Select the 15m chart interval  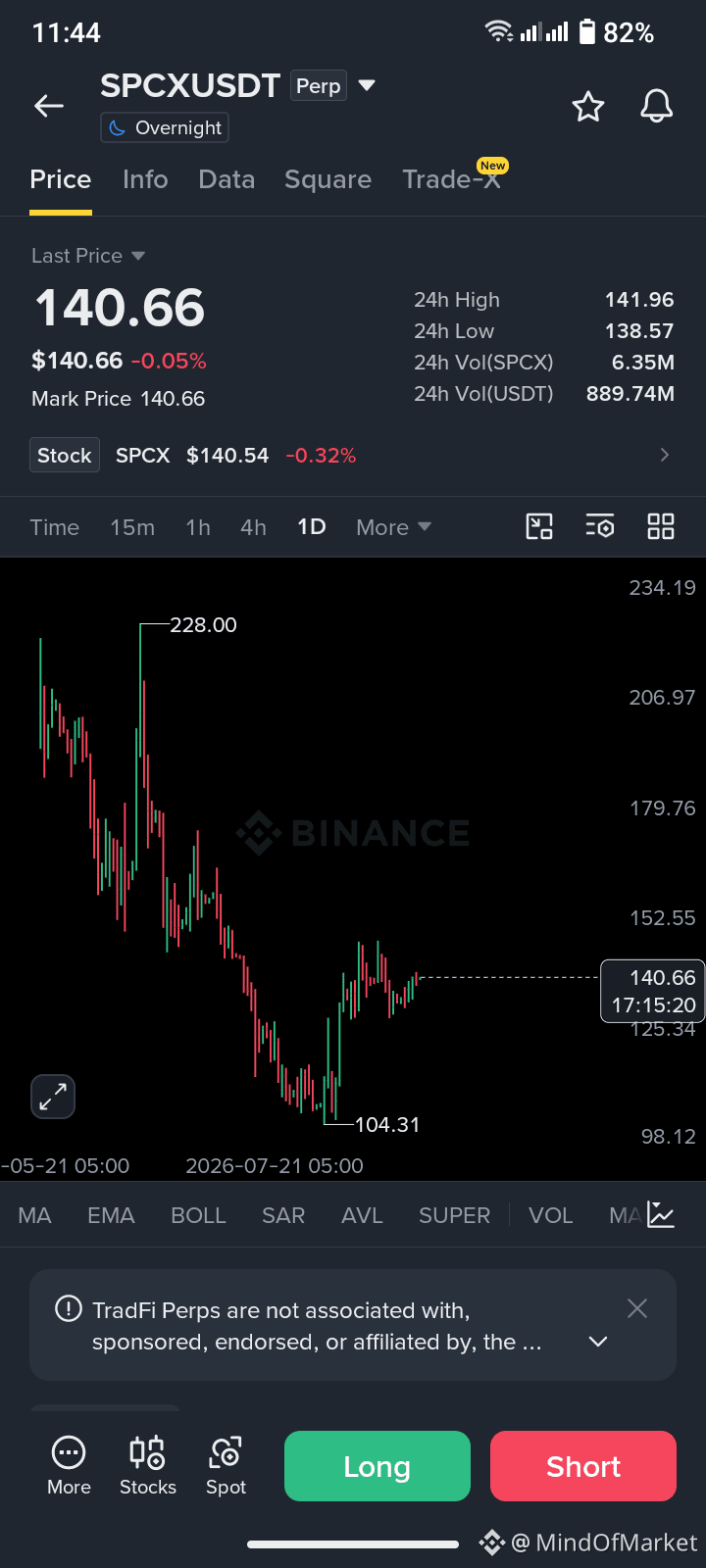tap(132, 527)
